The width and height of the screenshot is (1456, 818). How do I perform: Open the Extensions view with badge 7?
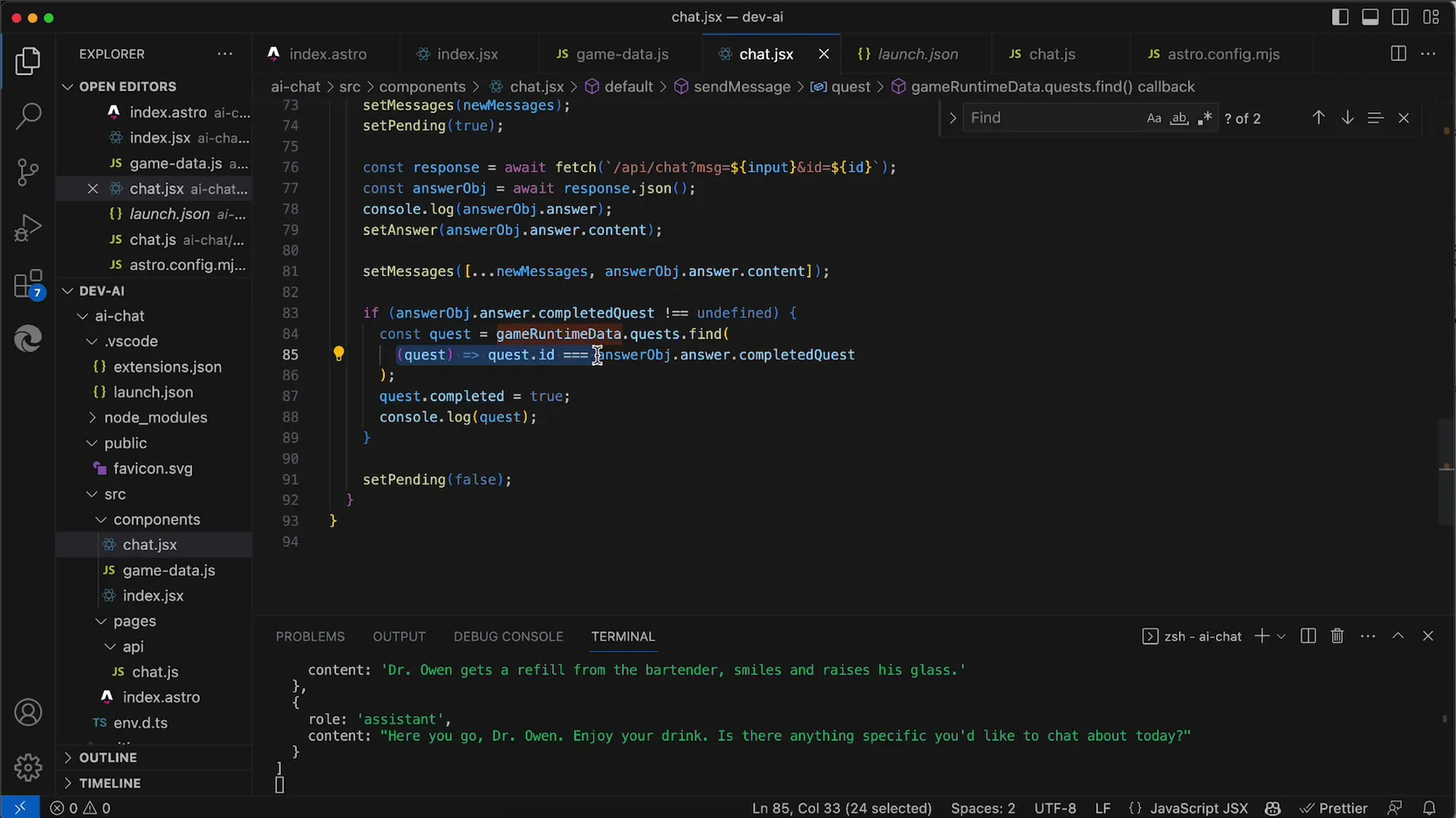pyautogui.click(x=28, y=284)
